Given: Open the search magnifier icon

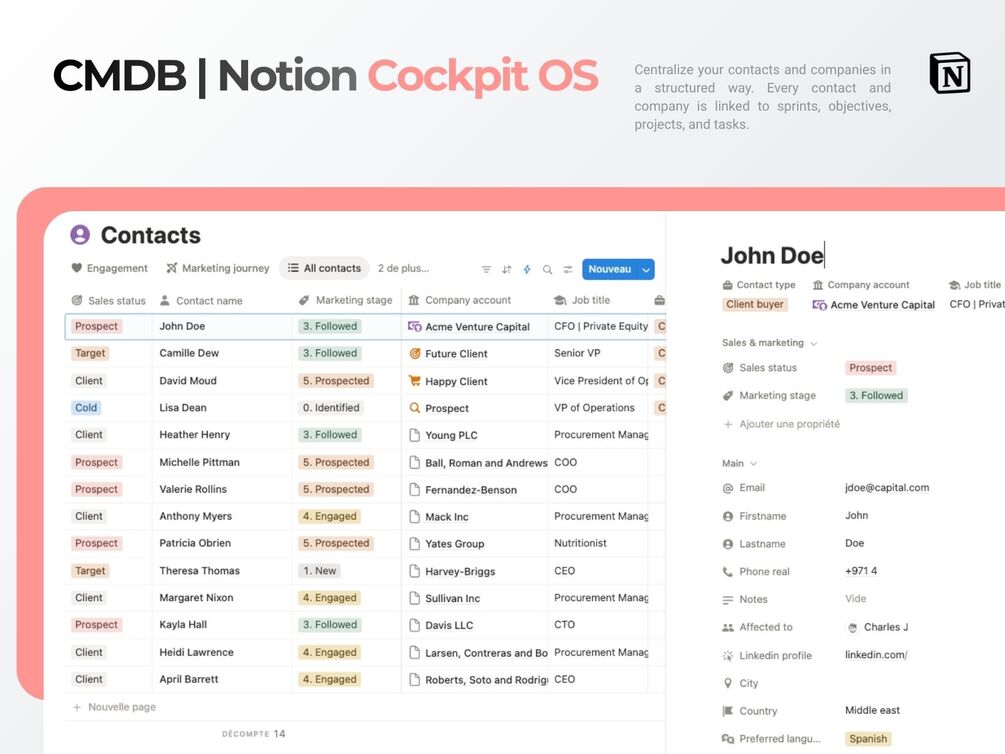Looking at the screenshot, I should [x=547, y=269].
